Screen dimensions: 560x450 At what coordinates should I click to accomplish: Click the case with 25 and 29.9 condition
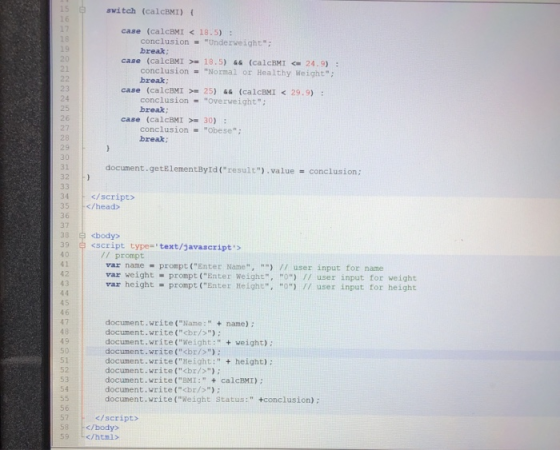pos(222,91)
